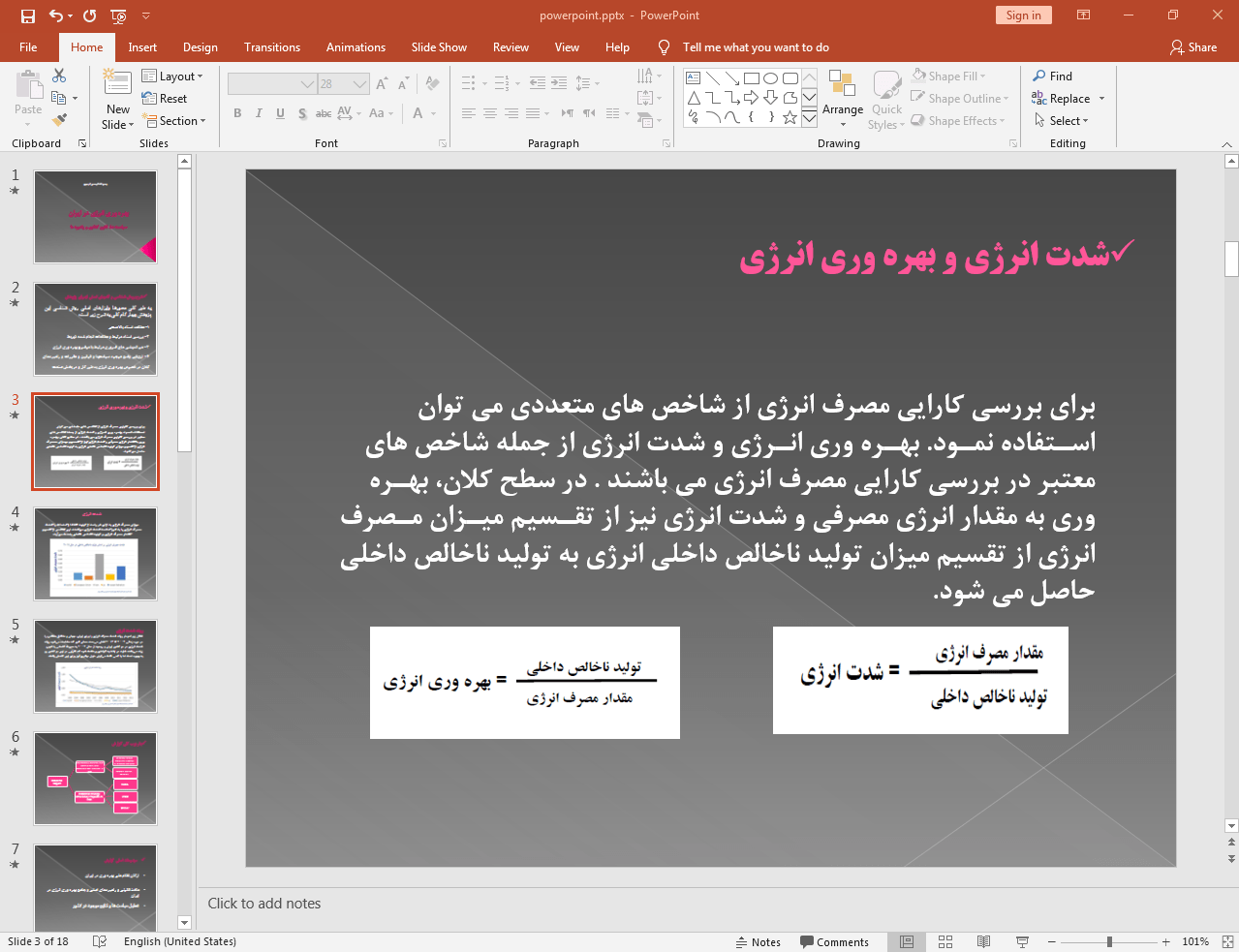This screenshot has width=1239, height=952.
Task: Open the Layout dropdown
Action: pos(174,76)
